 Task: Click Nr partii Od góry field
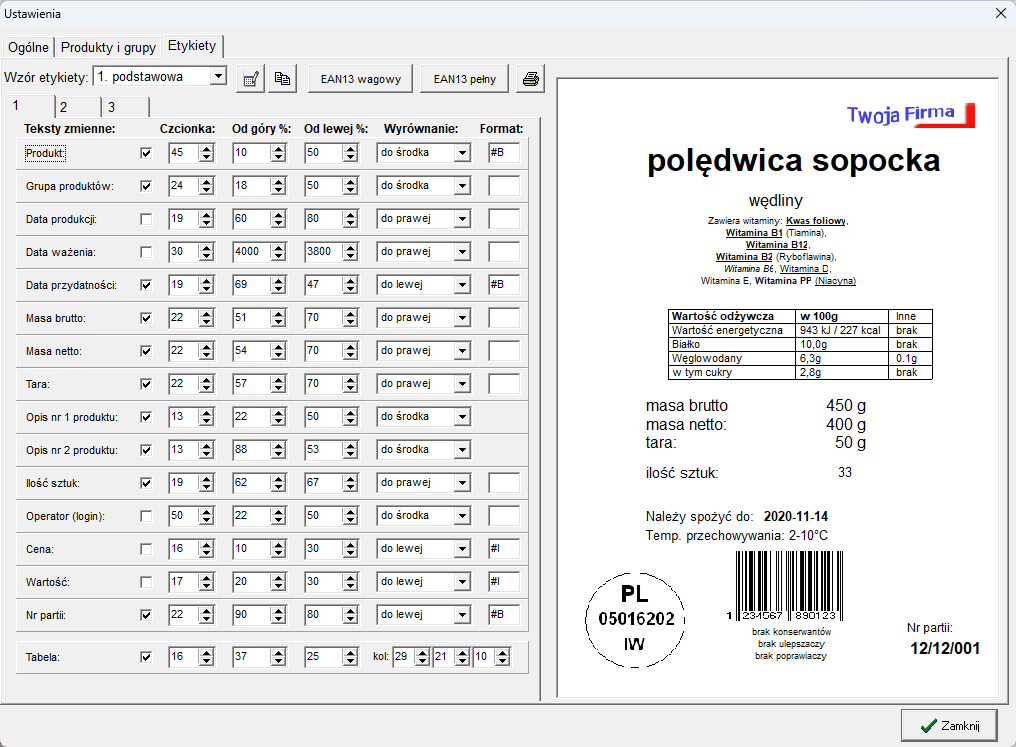(x=252, y=615)
